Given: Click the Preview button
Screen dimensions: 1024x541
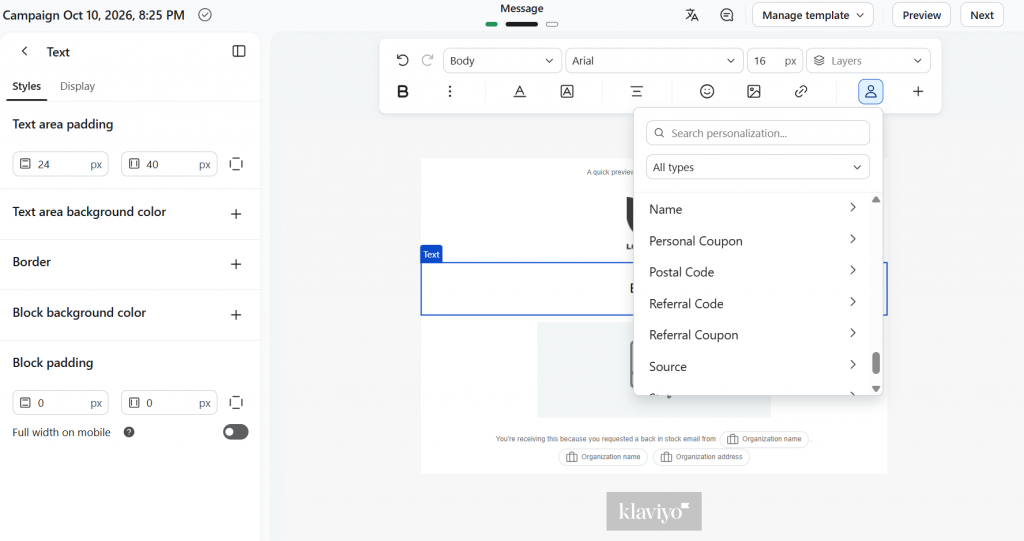Looking at the screenshot, I should coord(921,15).
